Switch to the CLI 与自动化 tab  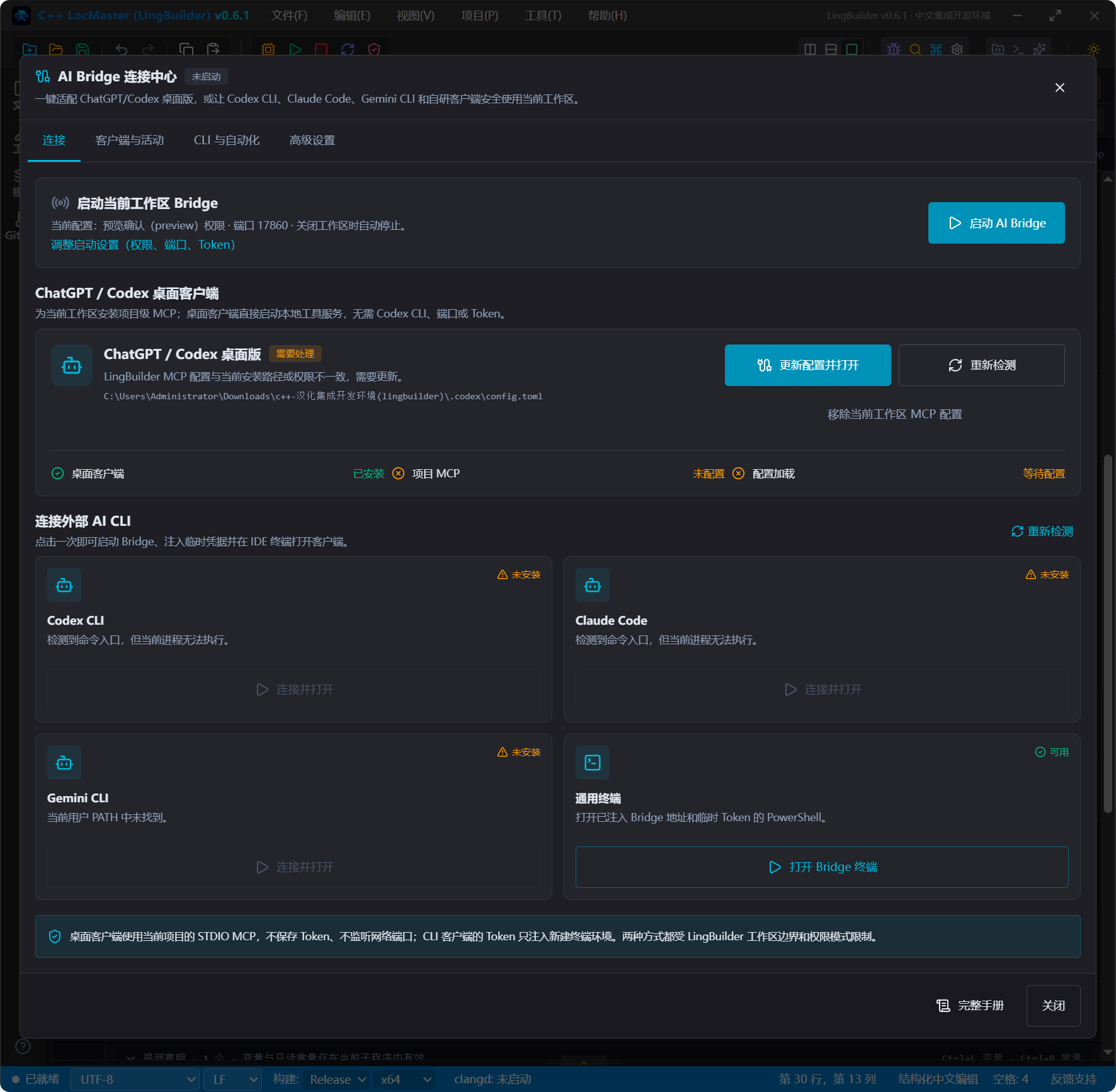point(227,140)
